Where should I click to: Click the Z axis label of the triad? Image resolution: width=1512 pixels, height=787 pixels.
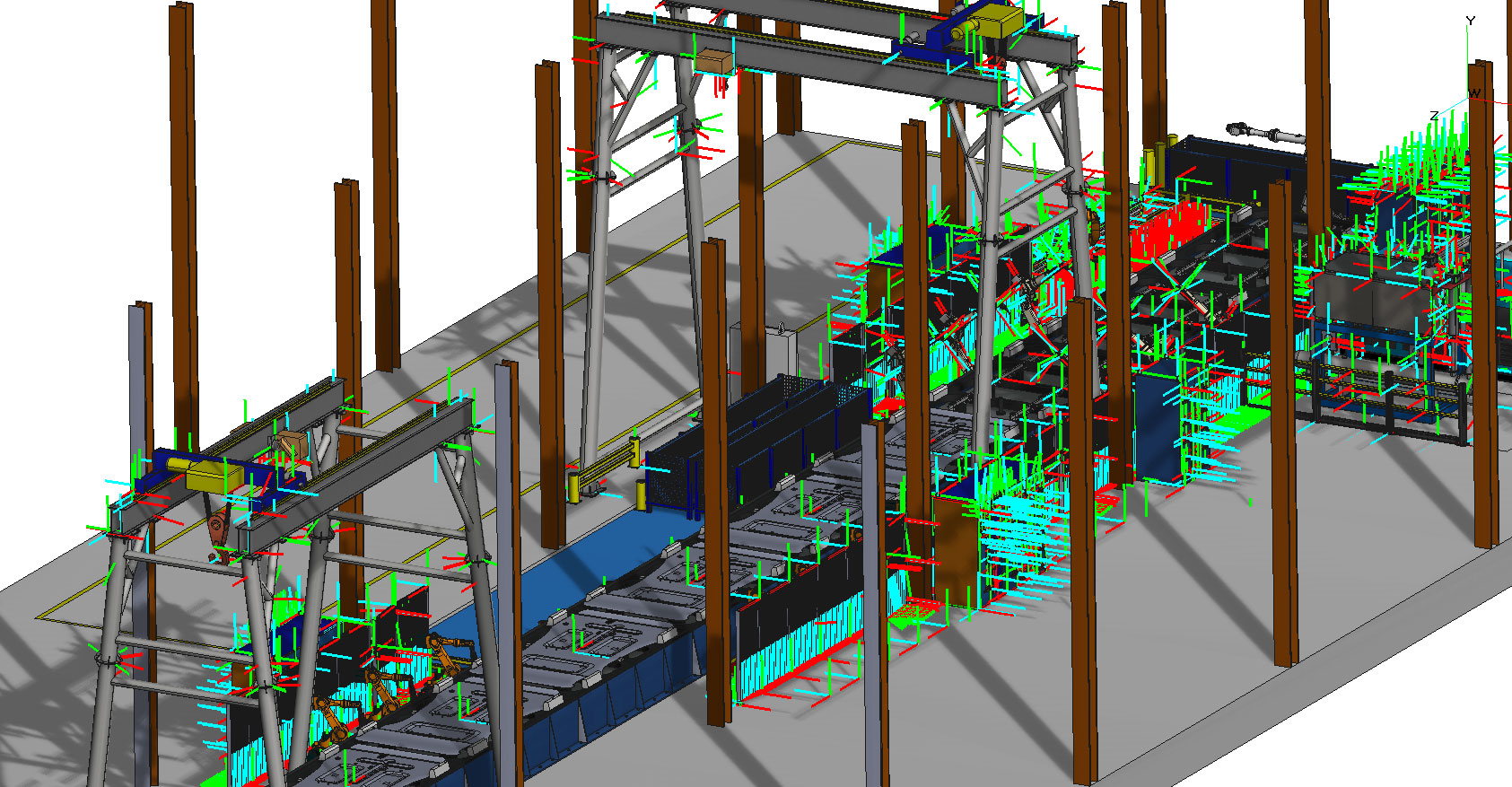click(1434, 115)
